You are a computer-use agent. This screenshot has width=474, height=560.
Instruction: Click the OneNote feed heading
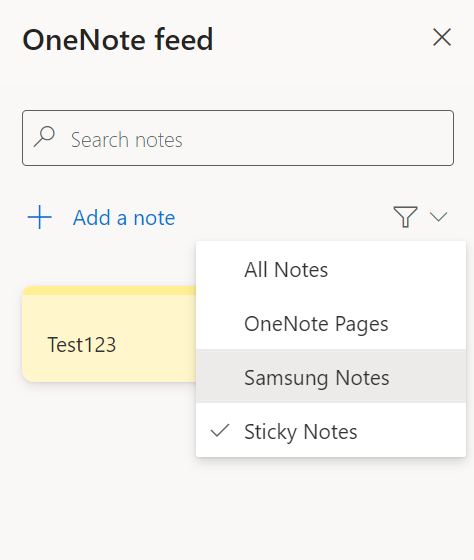(118, 39)
